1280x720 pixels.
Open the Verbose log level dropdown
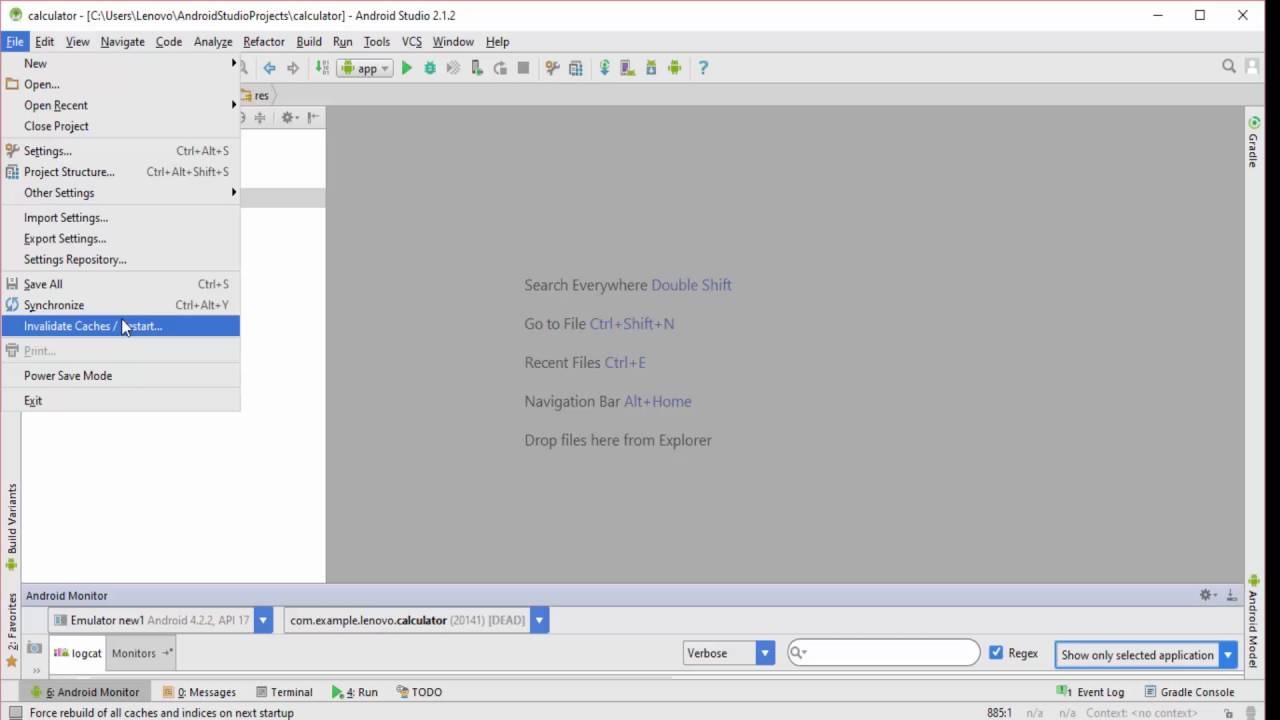click(x=765, y=653)
